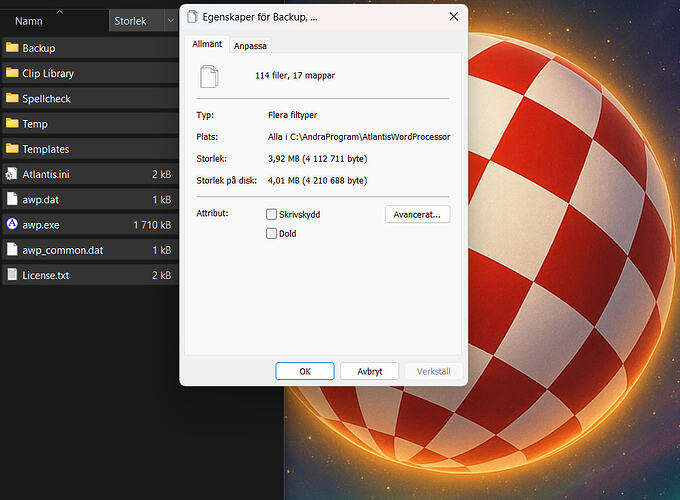Viewport: 680px width, 500px height.
Task: Open the Storlek column dropdown arrow
Action: 169,21
